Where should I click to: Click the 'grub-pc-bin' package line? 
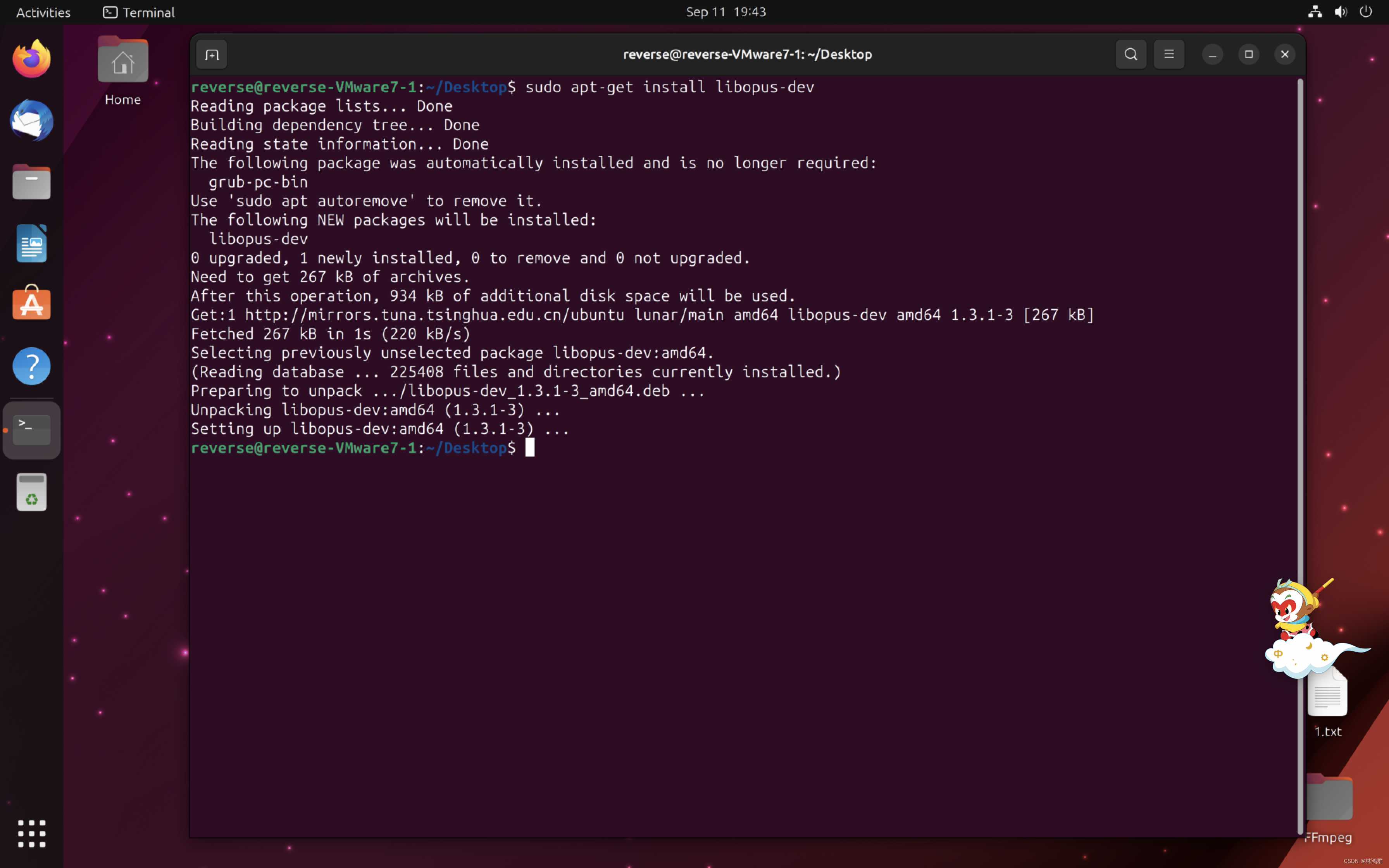click(x=258, y=182)
